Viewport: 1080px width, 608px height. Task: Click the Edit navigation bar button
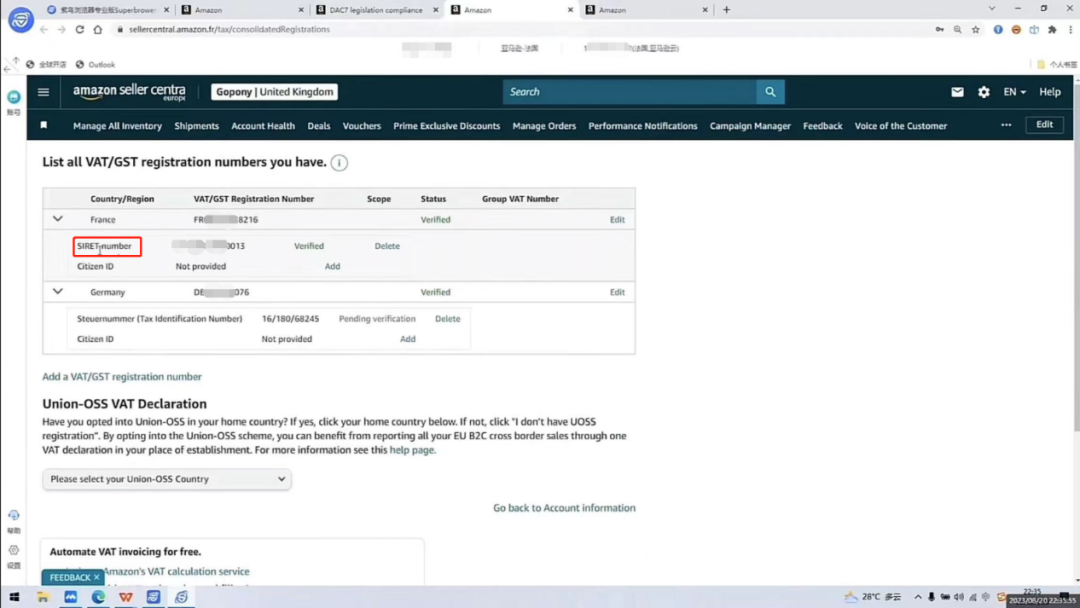[x=1044, y=125]
